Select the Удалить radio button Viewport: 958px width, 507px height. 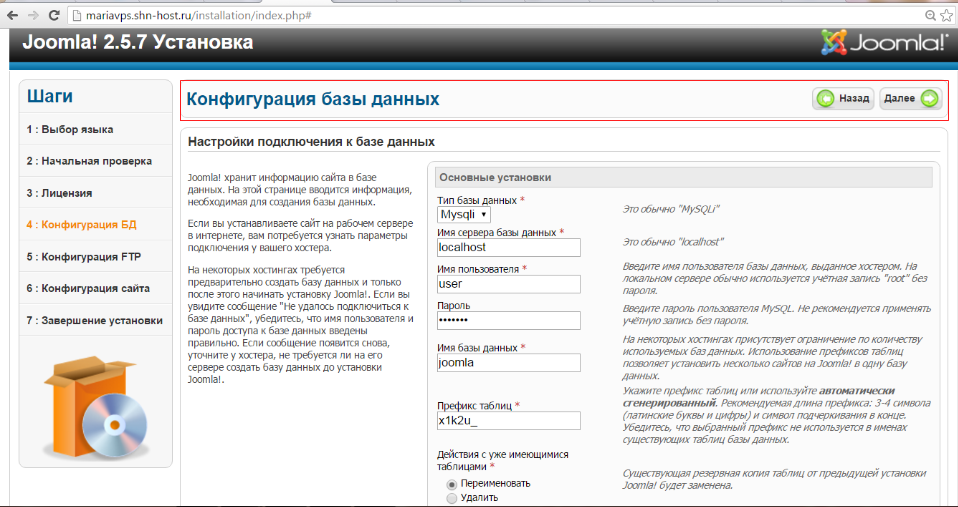coord(452,498)
